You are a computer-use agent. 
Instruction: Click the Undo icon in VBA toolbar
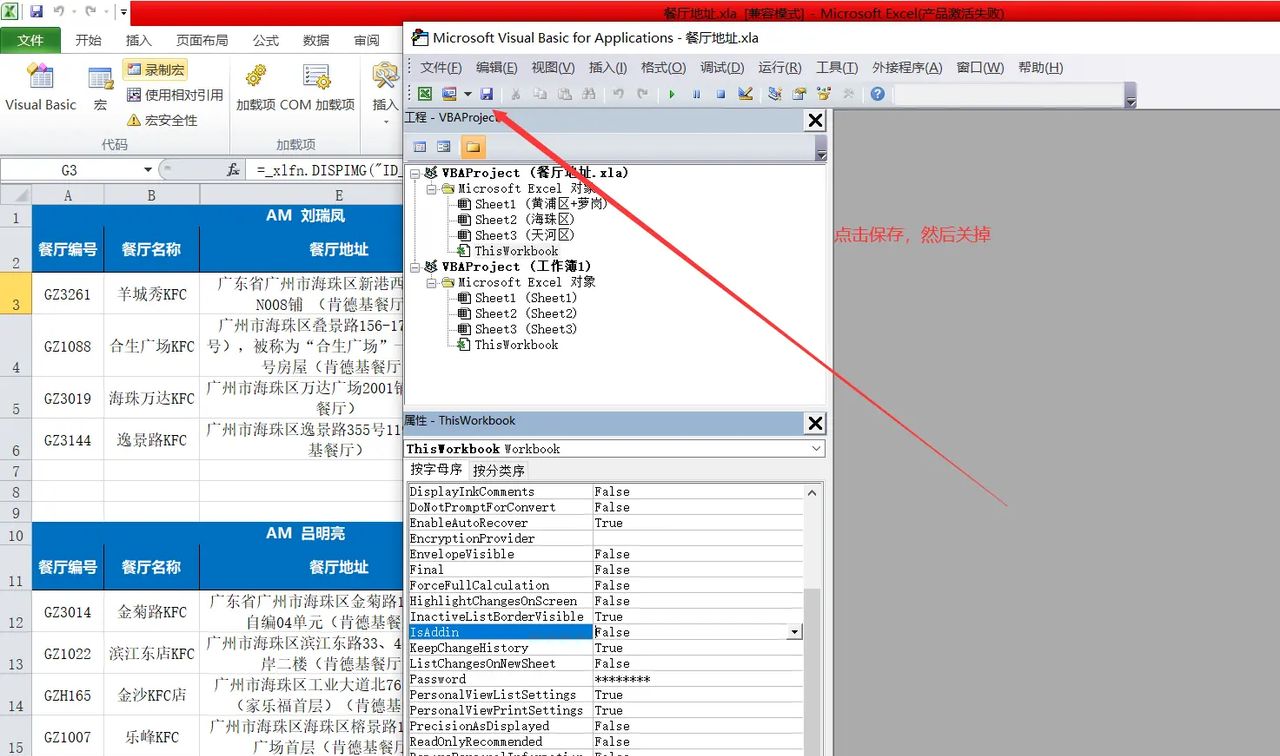pos(618,94)
